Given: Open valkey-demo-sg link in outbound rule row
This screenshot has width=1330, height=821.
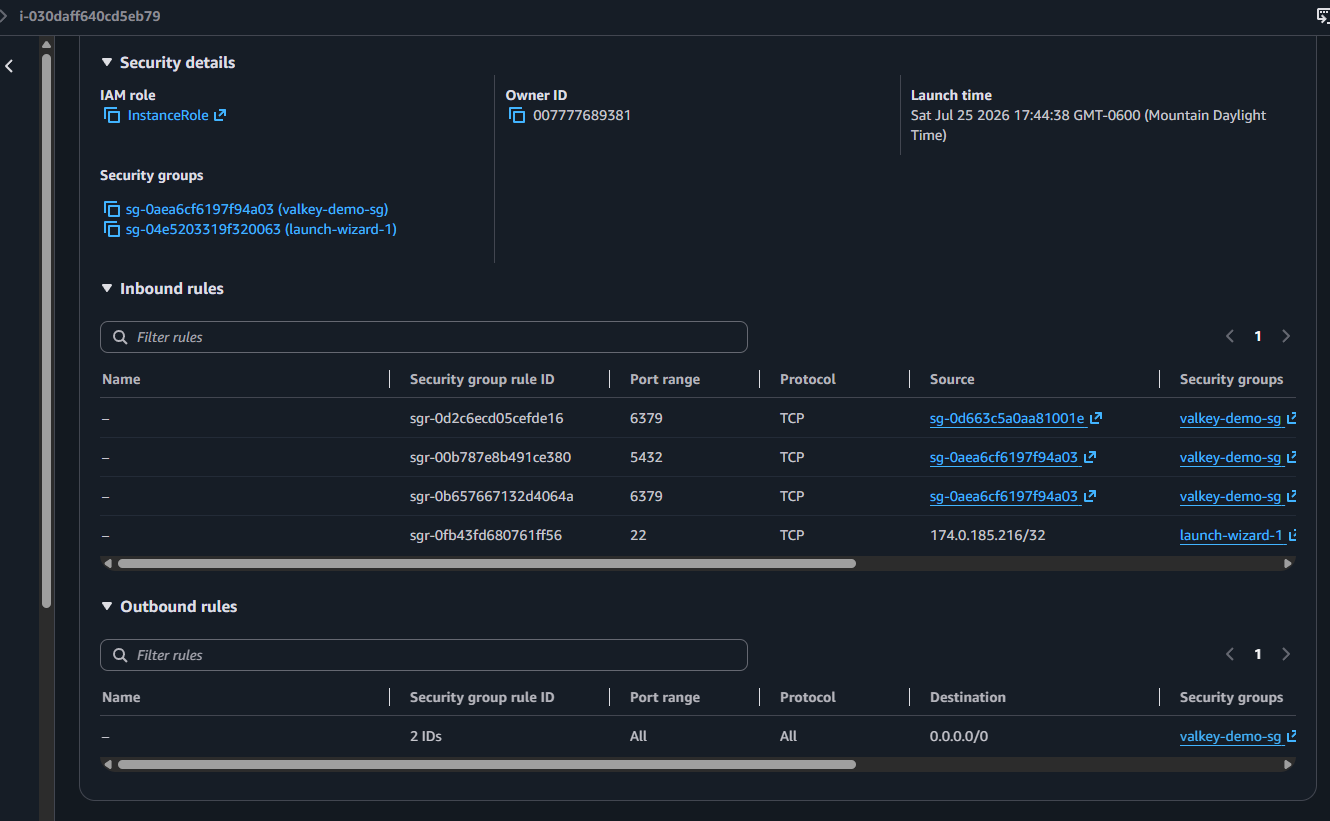Looking at the screenshot, I should pos(1230,736).
